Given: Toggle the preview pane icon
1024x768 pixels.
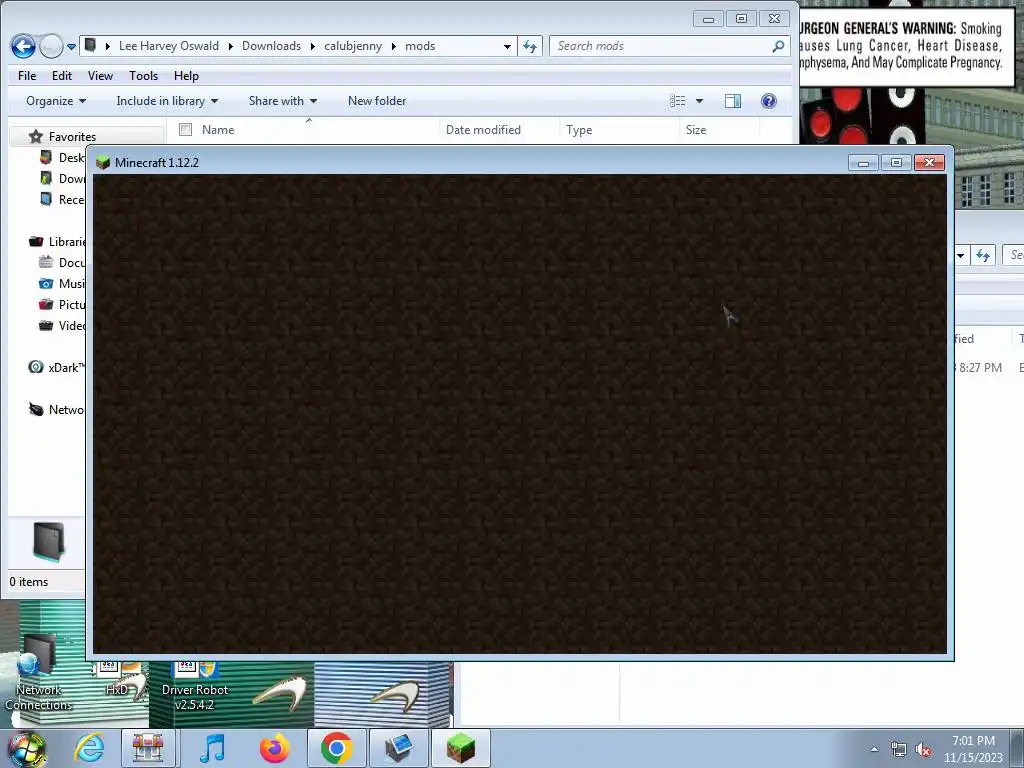Looking at the screenshot, I should [733, 101].
